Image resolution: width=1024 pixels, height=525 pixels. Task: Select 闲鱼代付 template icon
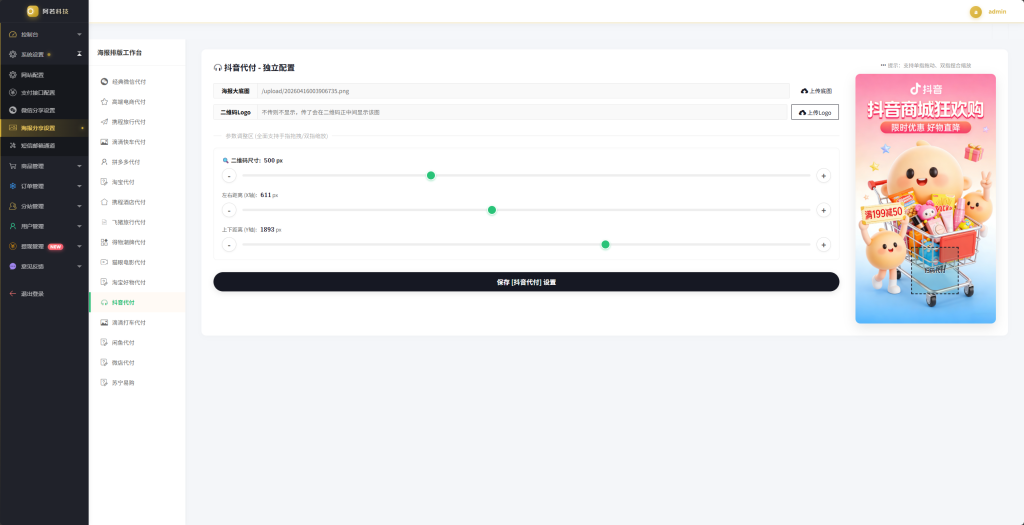[104, 343]
